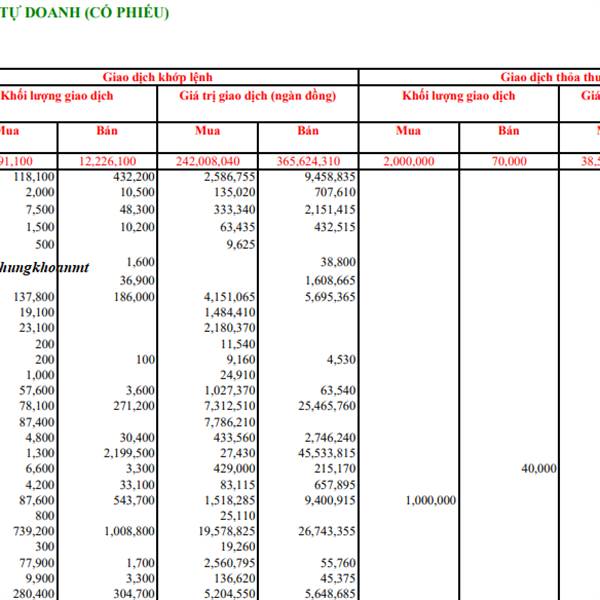Click cell 24,910
The width and height of the screenshot is (600, 600).
(x=238, y=375)
